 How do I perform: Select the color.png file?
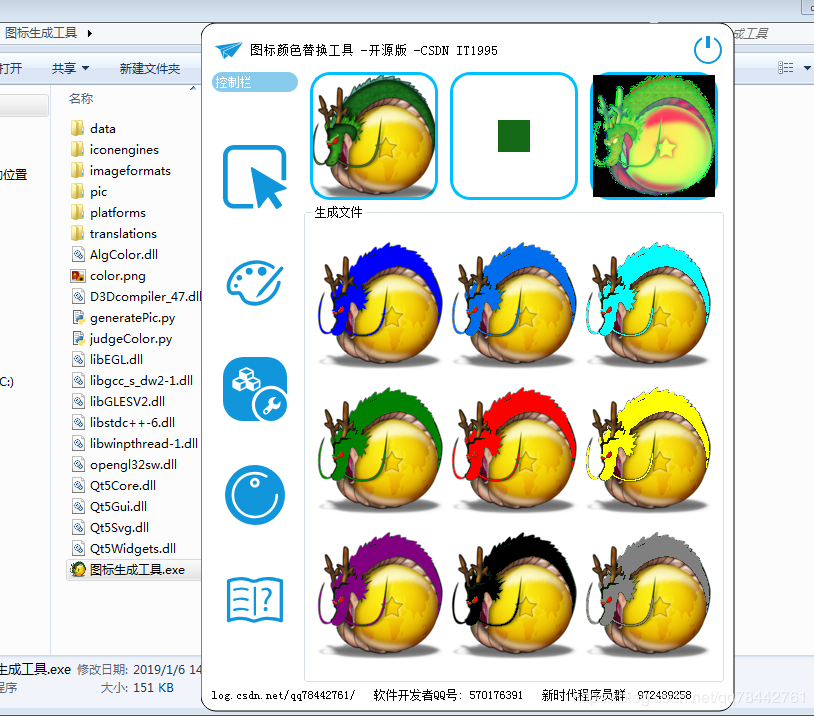[117, 276]
